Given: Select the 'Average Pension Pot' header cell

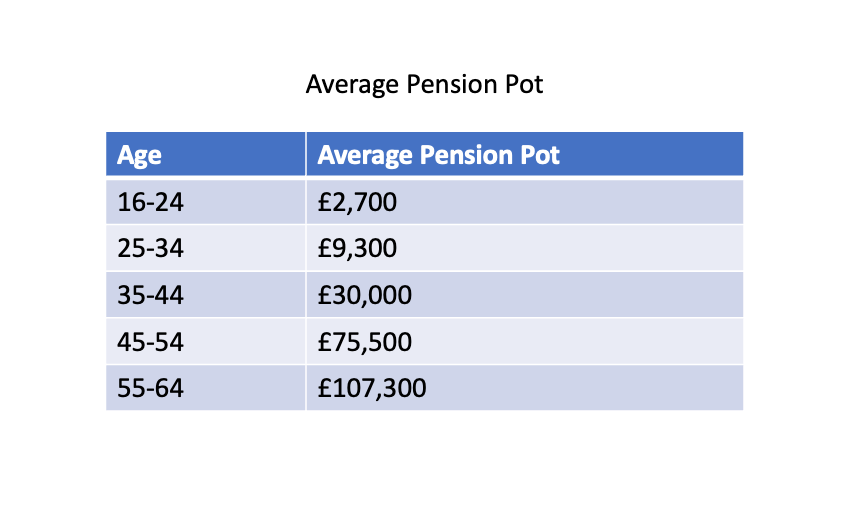Looking at the screenshot, I should pyautogui.click(x=525, y=154).
